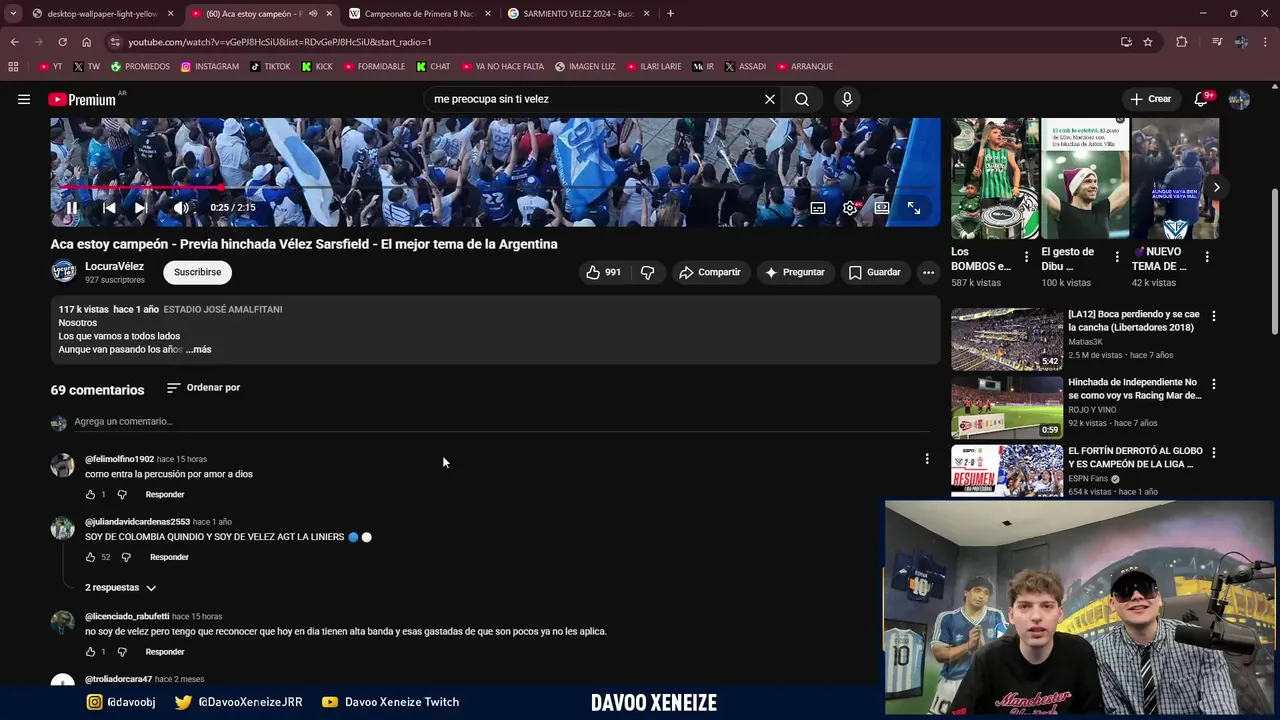
Task: Open the YouTube account avatar menu
Action: point(1239,99)
